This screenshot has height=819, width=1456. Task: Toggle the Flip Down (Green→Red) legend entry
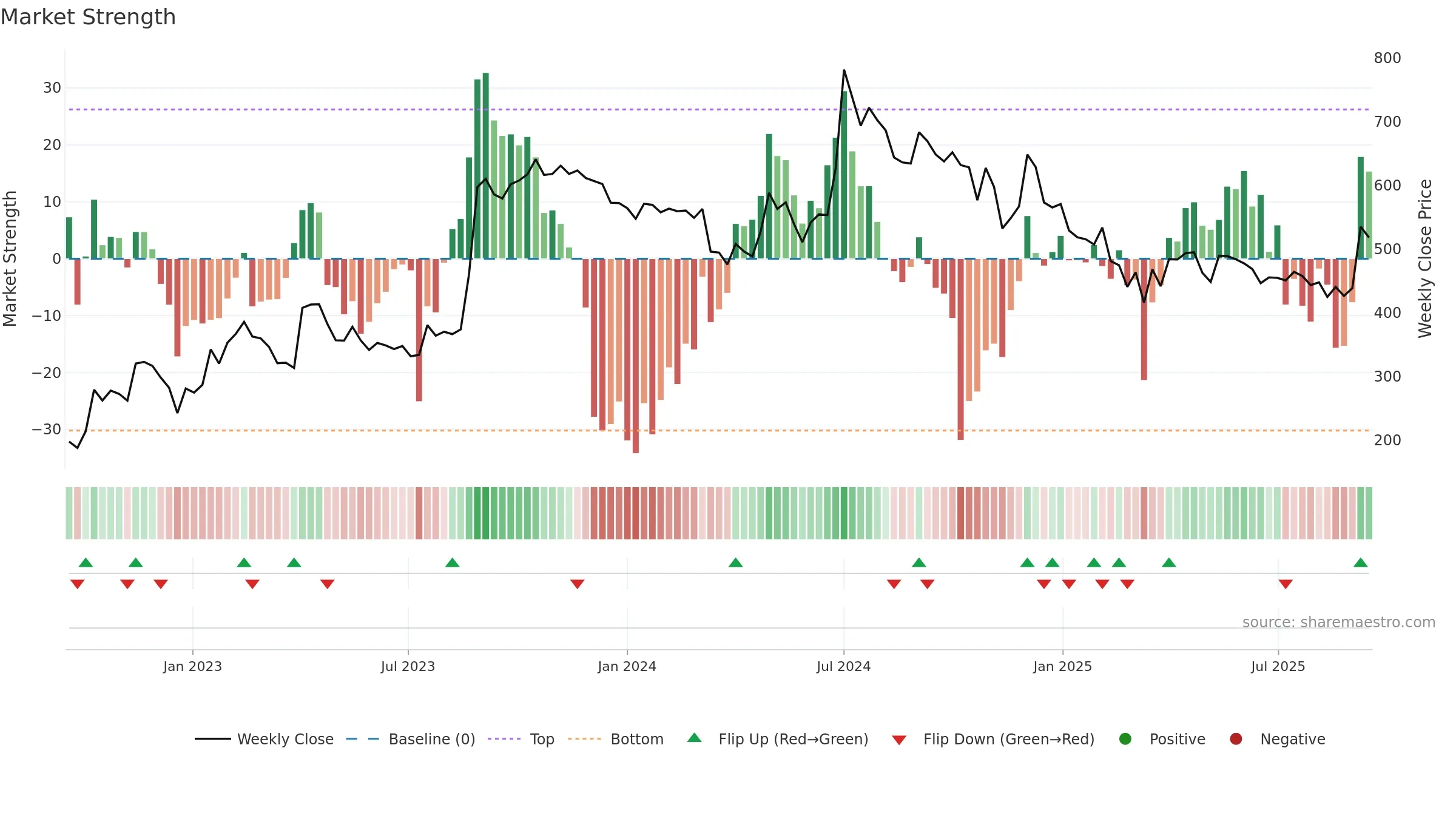993,739
